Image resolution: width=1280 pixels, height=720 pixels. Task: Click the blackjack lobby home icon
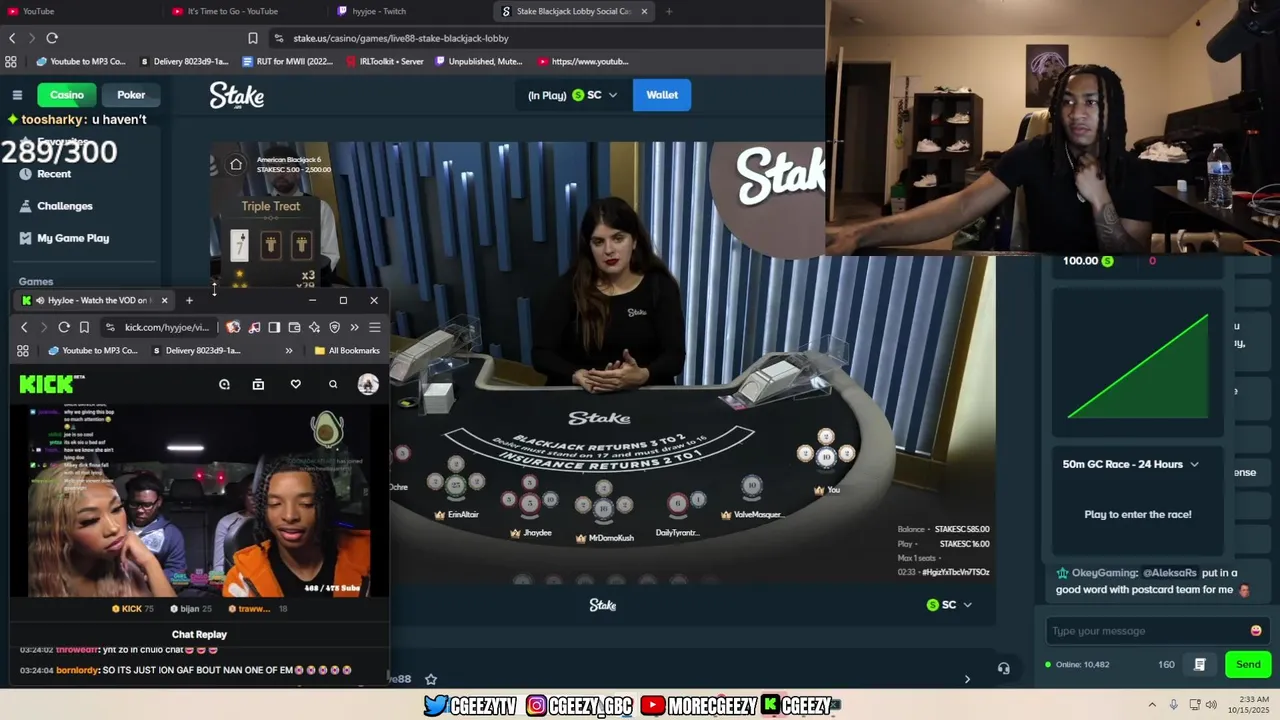pyautogui.click(x=236, y=164)
